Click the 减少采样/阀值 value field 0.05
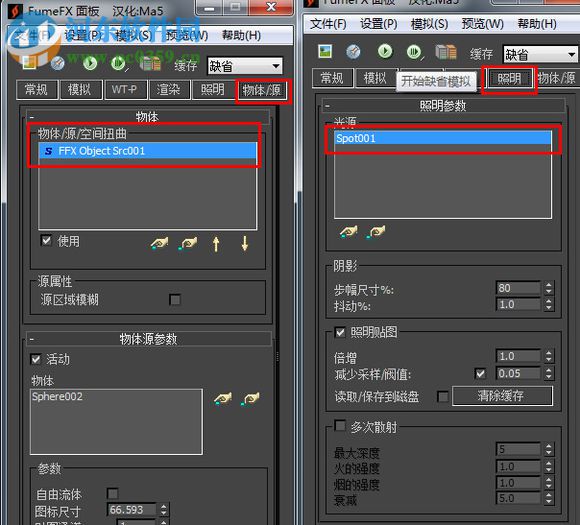Viewport: 580px width, 525px height. pos(518,374)
